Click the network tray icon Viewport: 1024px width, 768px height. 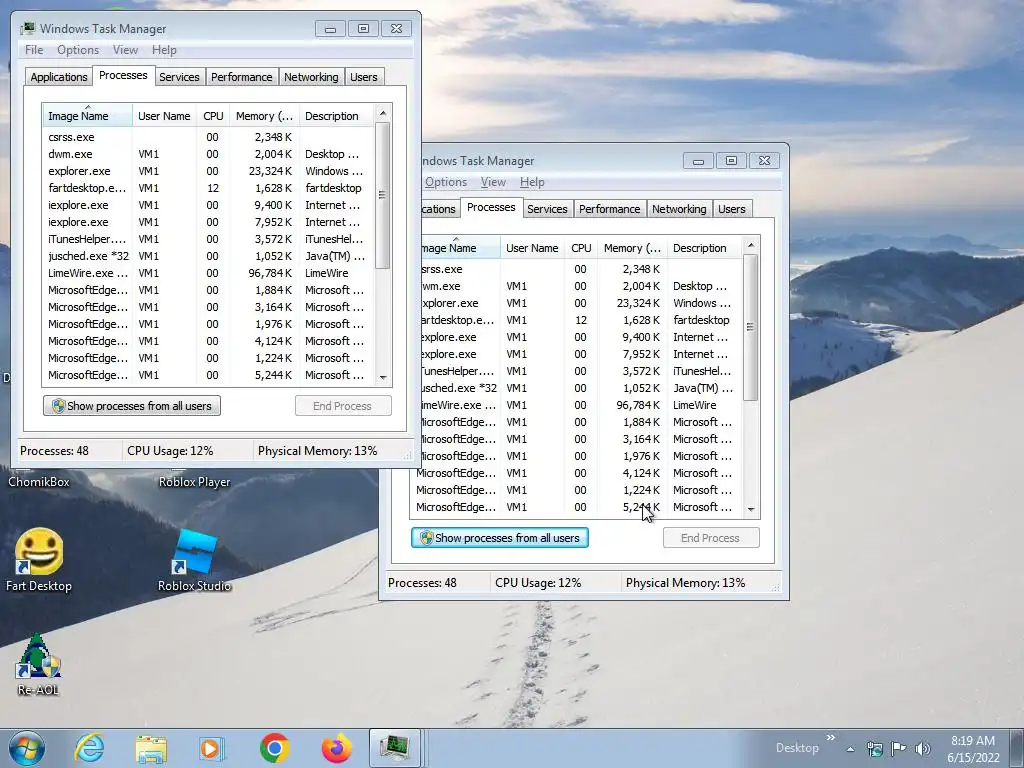[874, 748]
